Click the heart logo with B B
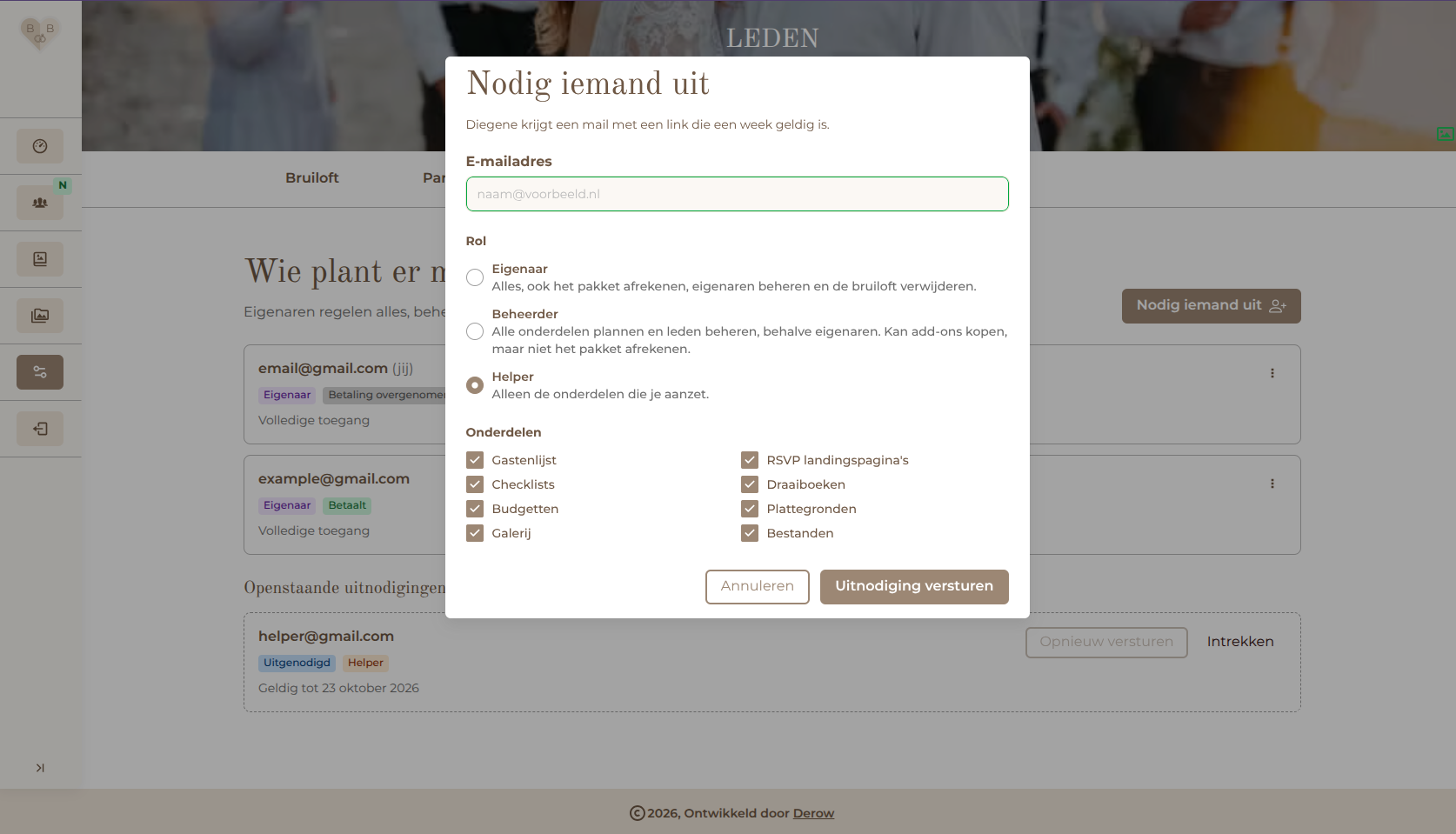The height and width of the screenshot is (834, 1456). tap(40, 34)
